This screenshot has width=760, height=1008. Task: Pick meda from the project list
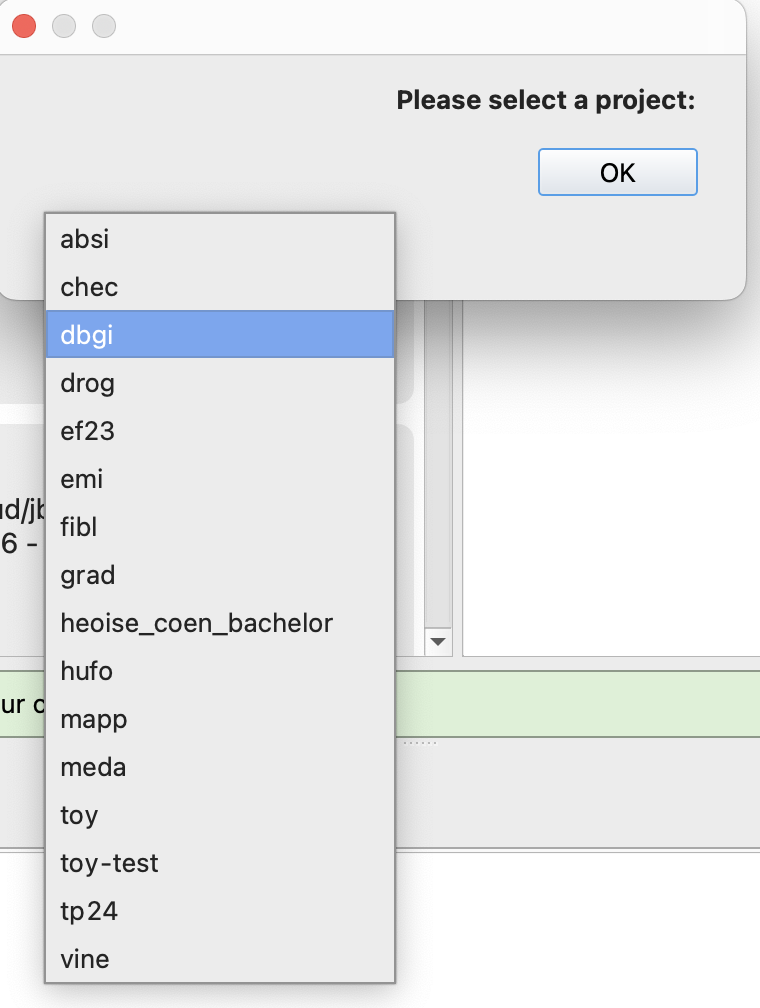tap(220, 767)
